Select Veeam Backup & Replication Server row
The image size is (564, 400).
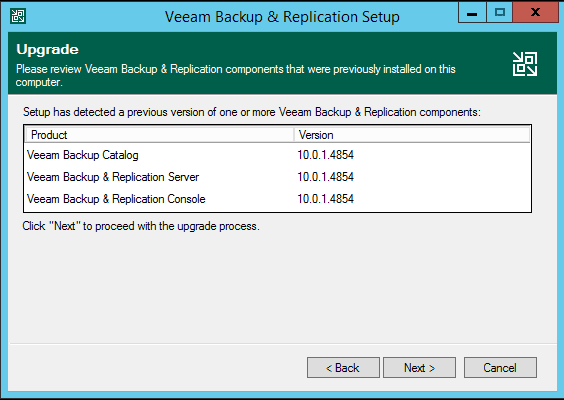coord(277,177)
